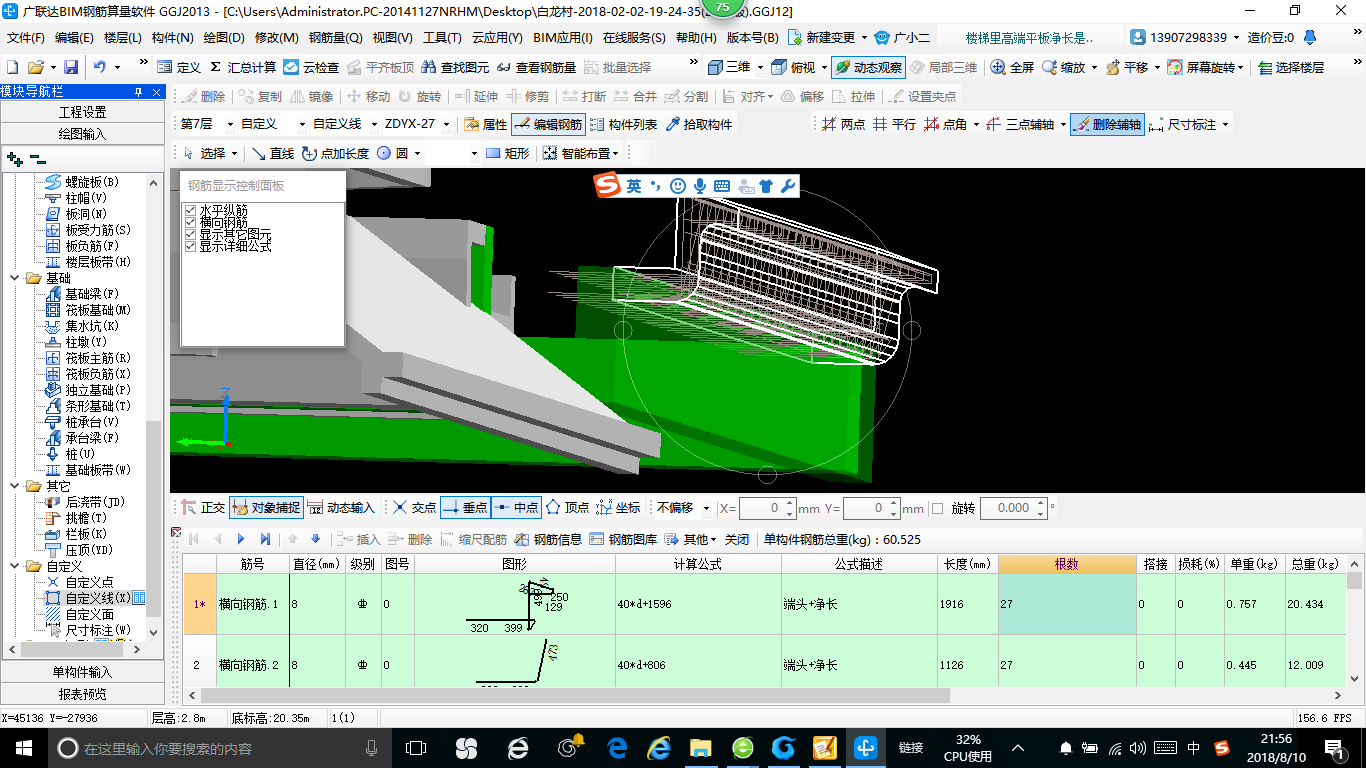Open the Windows Start menu
Viewport: 1366px width, 768px height.
click(22, 748)
